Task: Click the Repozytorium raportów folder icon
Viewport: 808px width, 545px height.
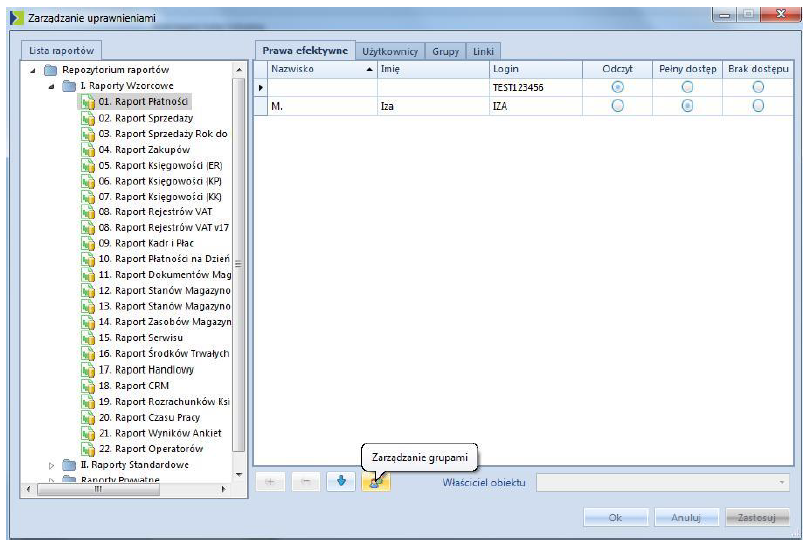Action: tap(51, 70)
